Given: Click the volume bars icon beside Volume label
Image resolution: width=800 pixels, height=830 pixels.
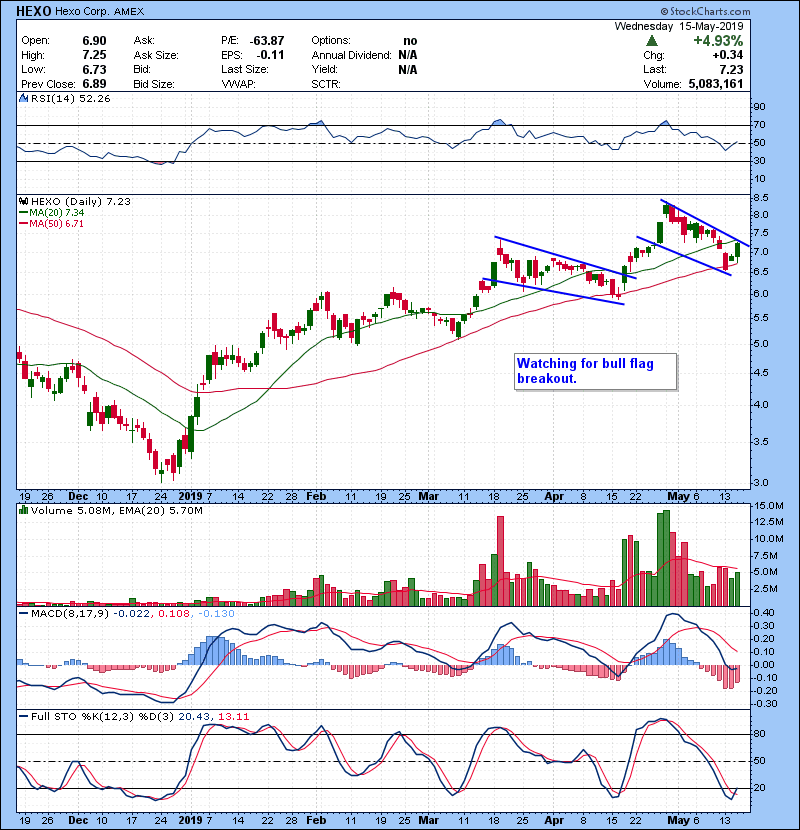Looking at the screenshot, I should pos(23,511).
